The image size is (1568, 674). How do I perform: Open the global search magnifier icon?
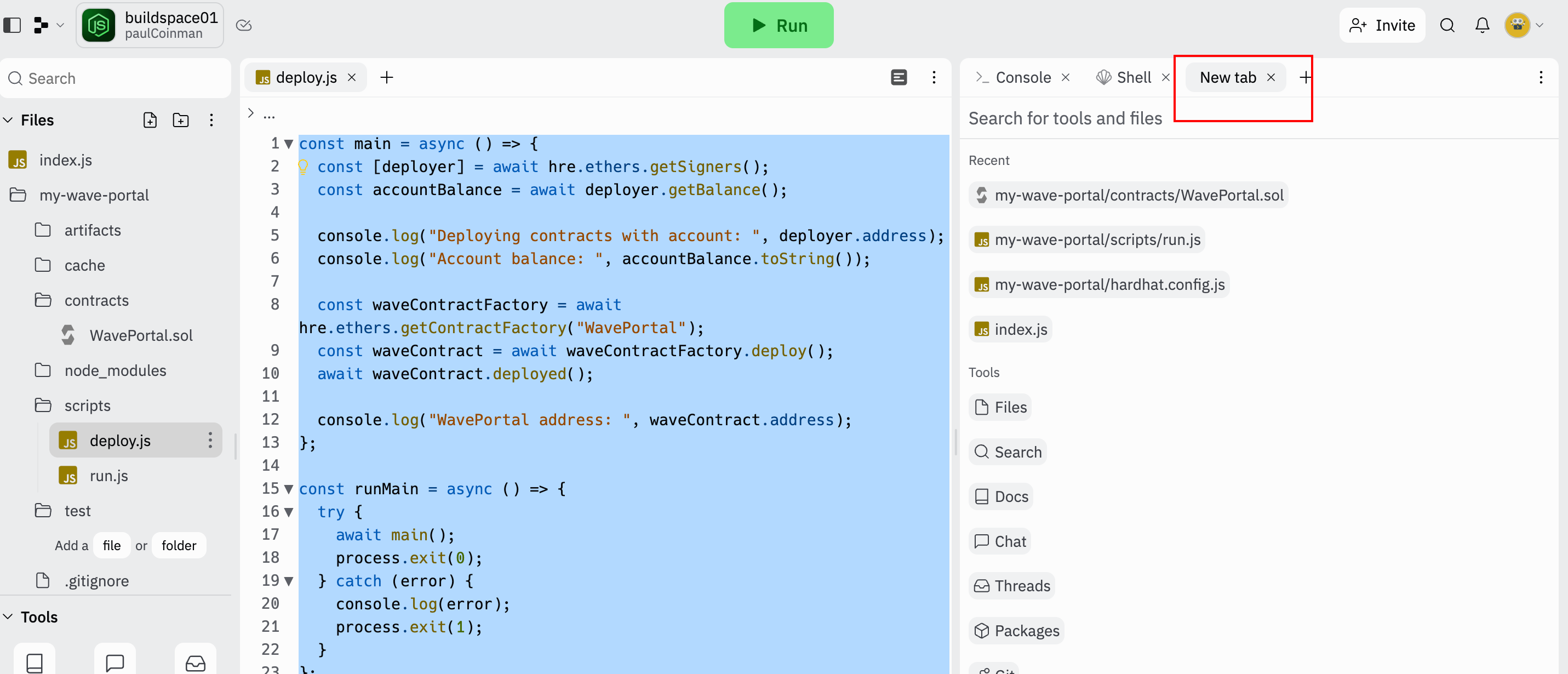(x=1447, y=25)
